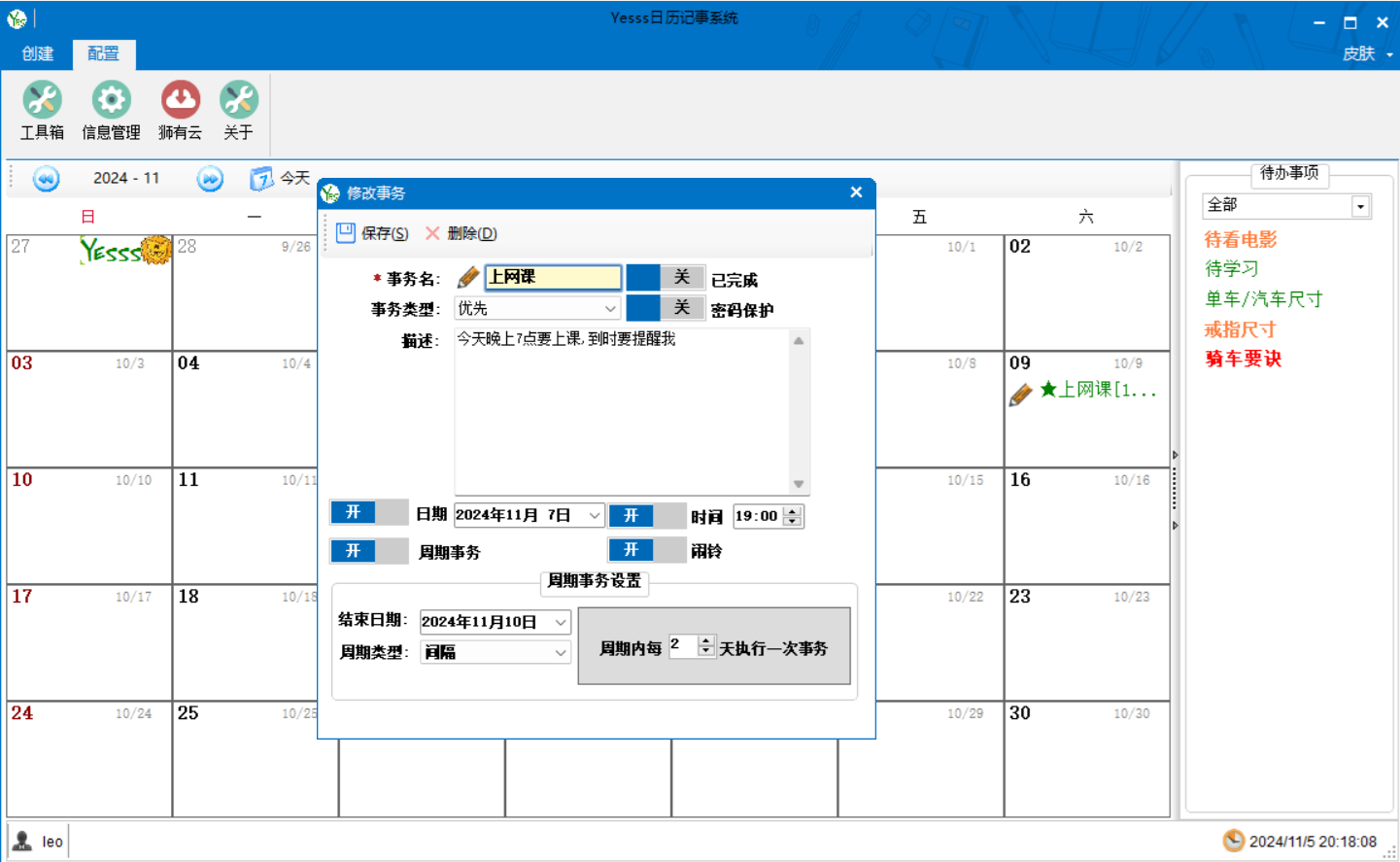The height and width of the screenshot is (862, 1400).
Task: Expand the 事务类型 dropdown
Action: click(x=609, y=309)
